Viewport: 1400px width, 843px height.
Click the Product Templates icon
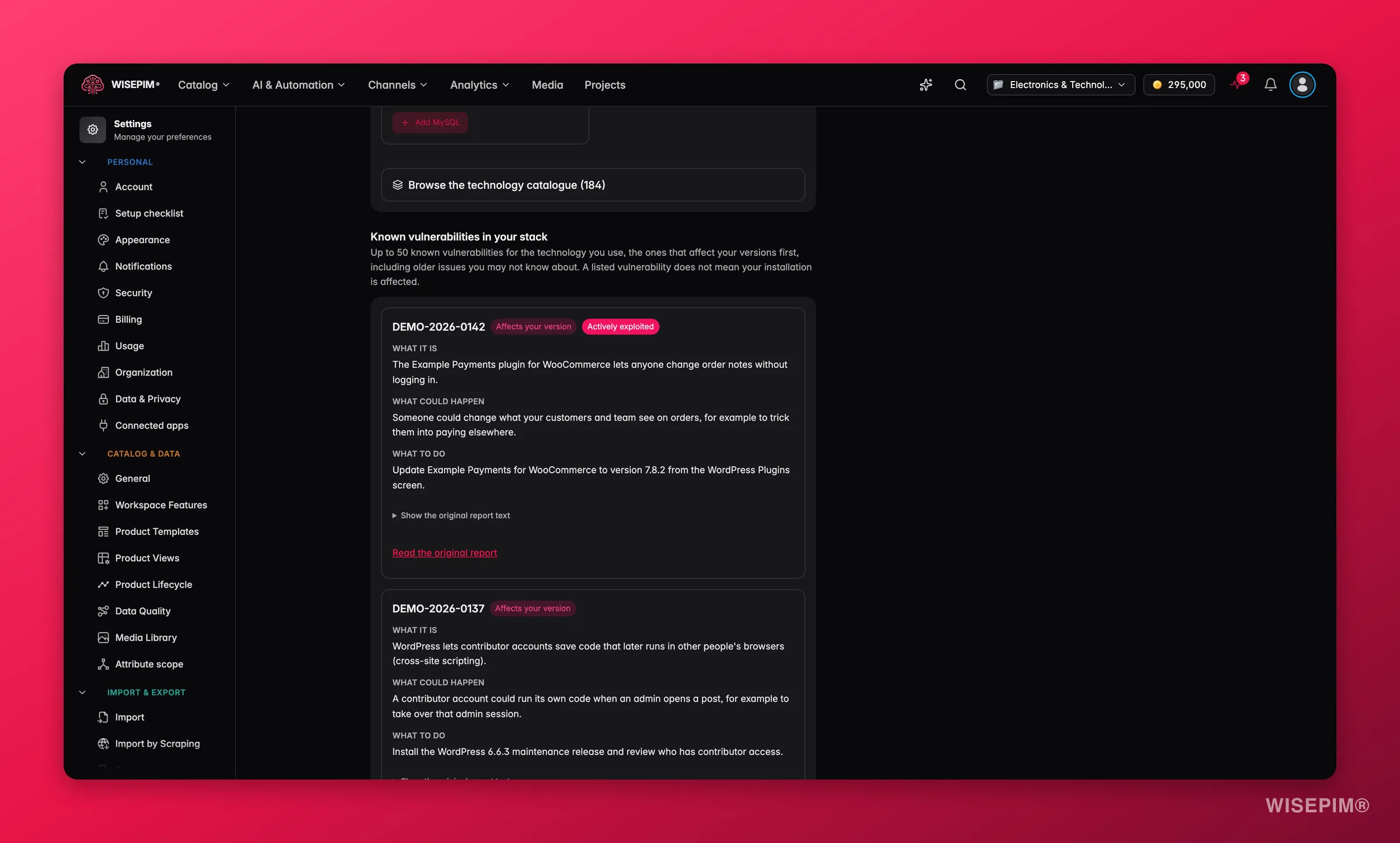click(x=103, y=531)
